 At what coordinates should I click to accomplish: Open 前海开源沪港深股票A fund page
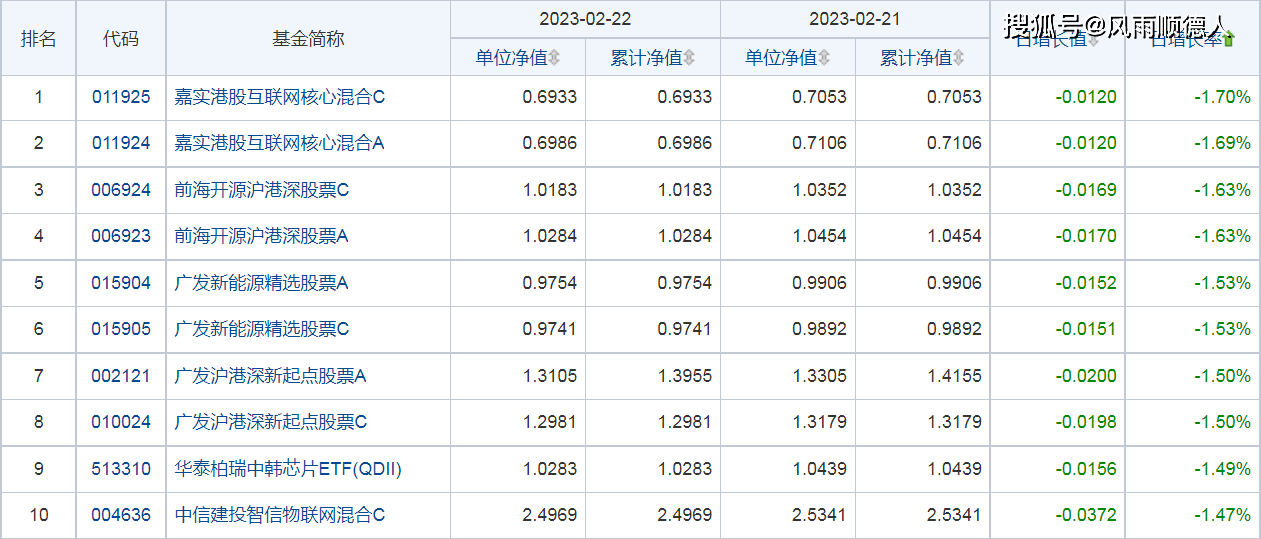(x=261, y=236)
